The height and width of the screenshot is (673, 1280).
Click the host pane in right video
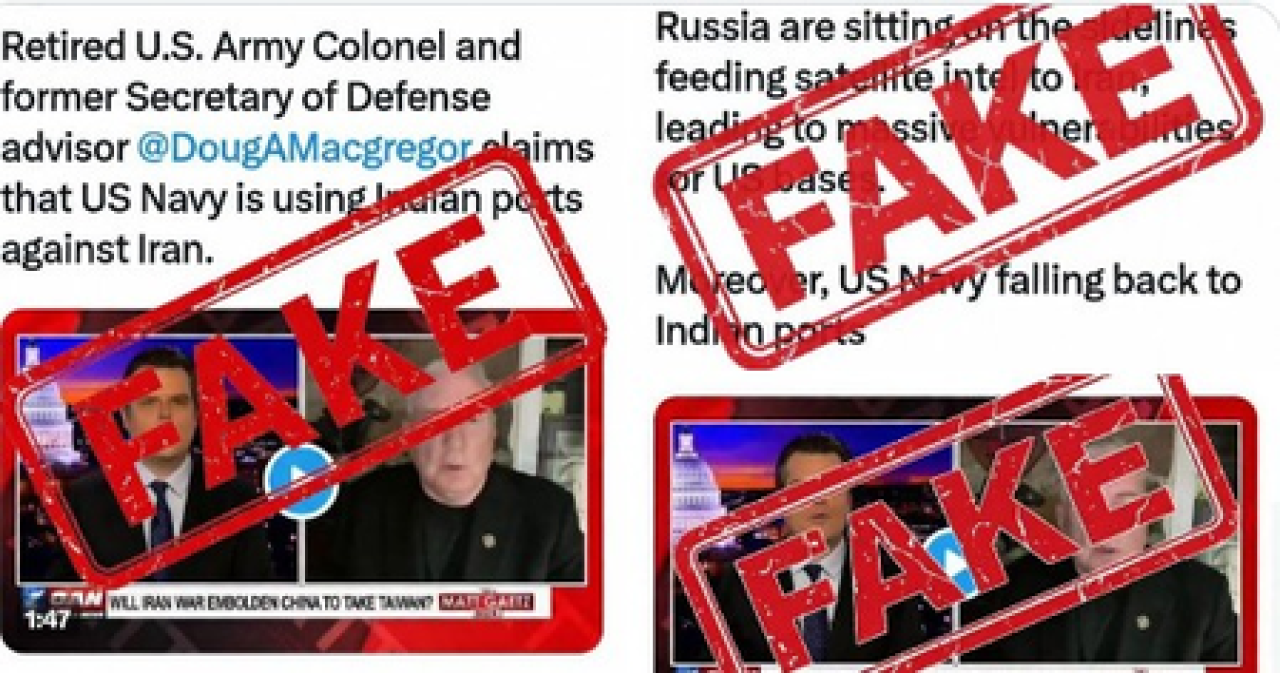pos(812,545)
